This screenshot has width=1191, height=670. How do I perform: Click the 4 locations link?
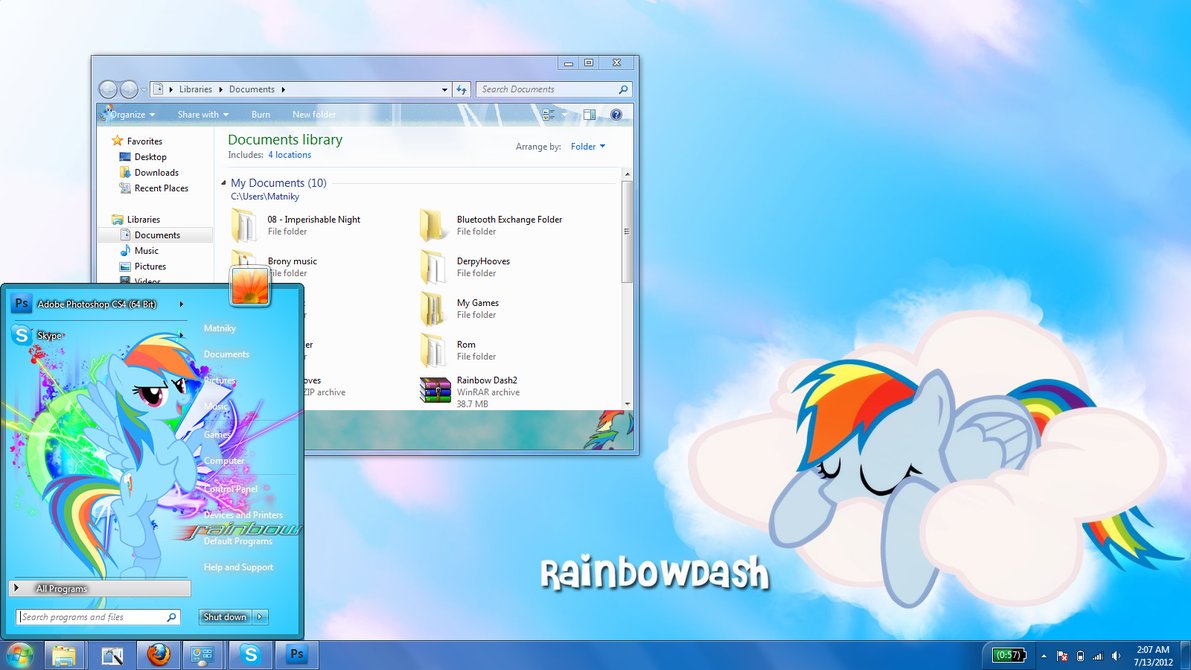[x=289, y=155]
